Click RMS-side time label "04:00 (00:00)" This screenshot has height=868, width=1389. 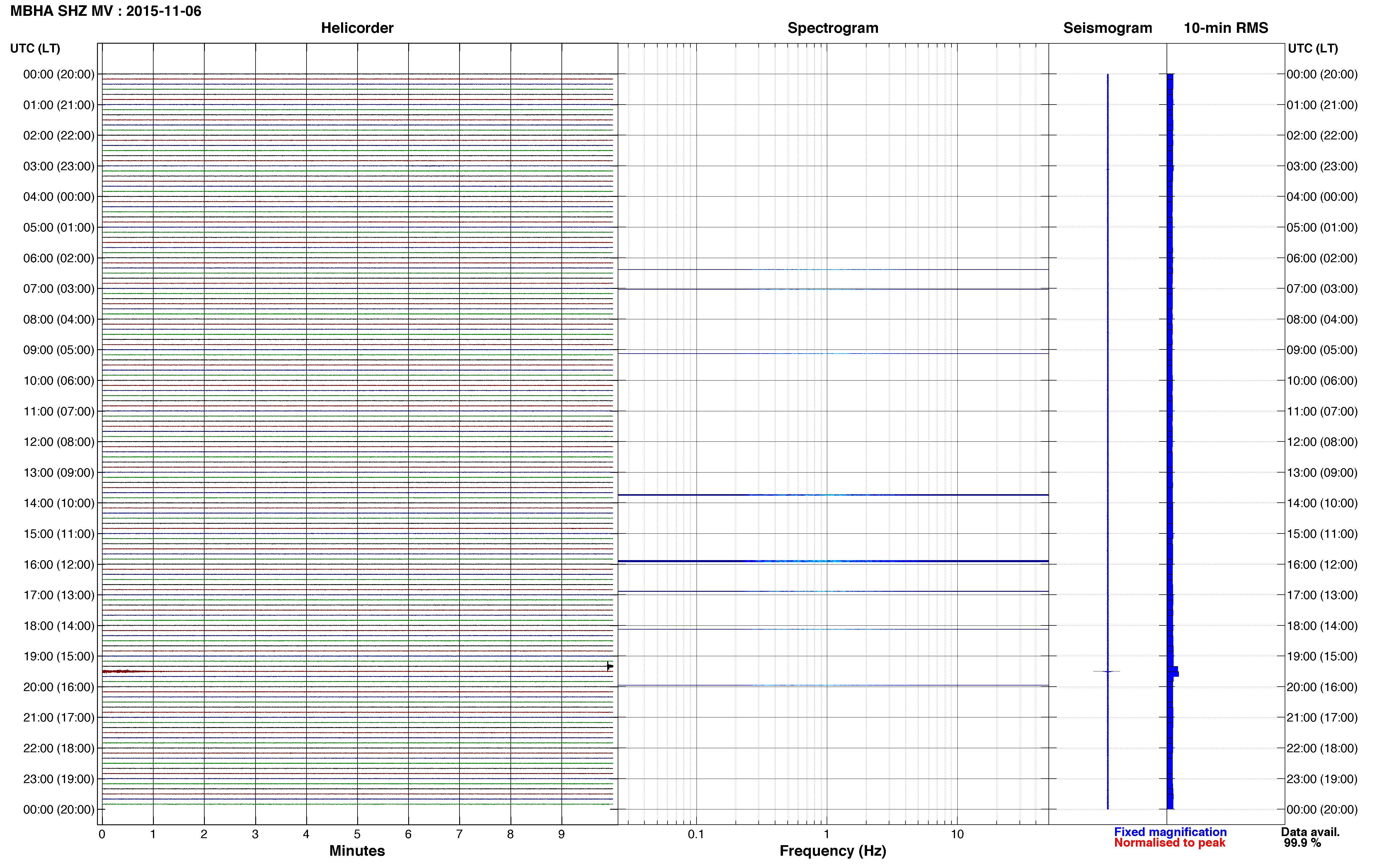pyautogui.click(x=1322, y=197)
